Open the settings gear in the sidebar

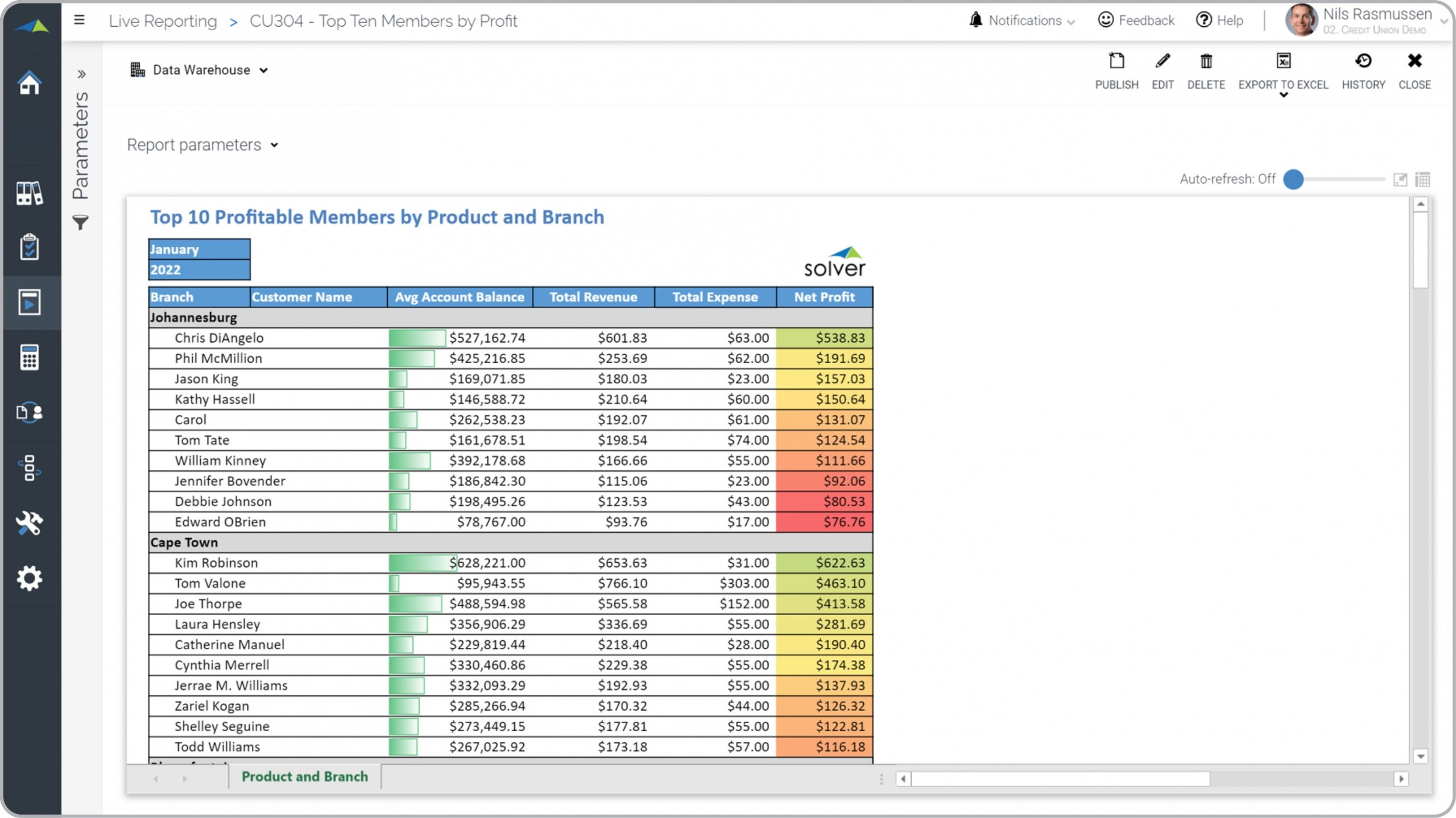click(x=30, y=578)
